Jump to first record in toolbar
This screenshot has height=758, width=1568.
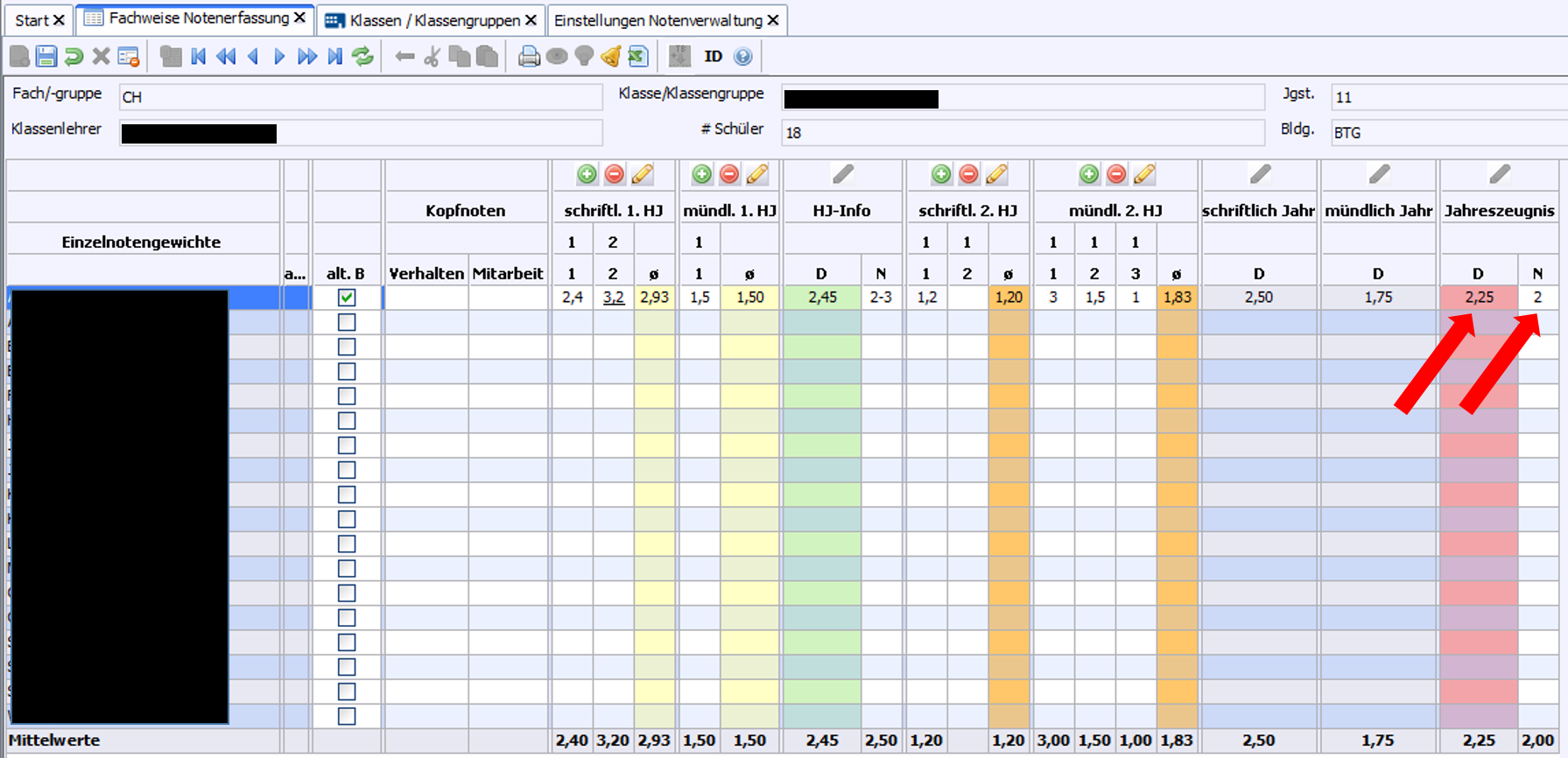(199, 57)
